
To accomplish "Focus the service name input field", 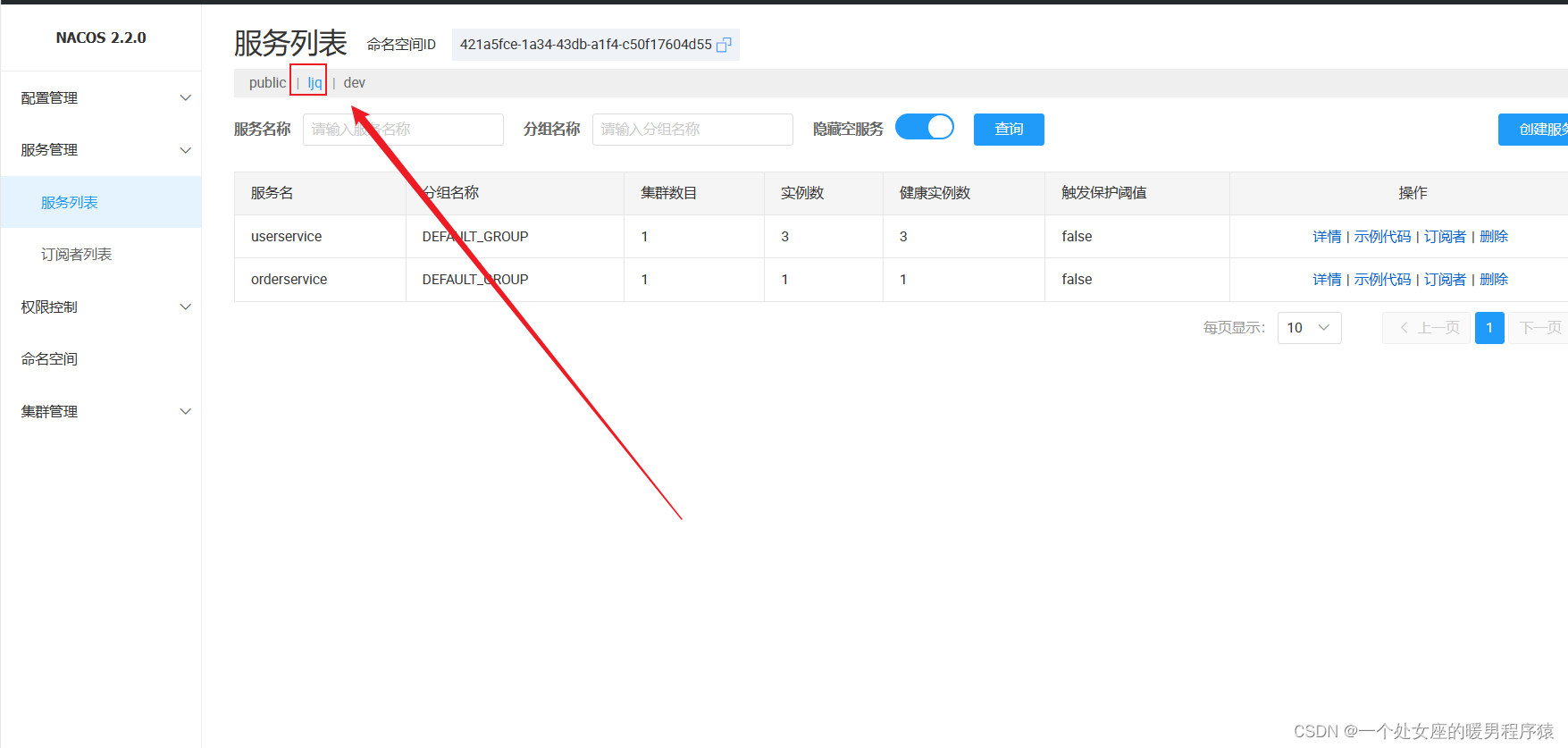I will [x=403, y=130].
